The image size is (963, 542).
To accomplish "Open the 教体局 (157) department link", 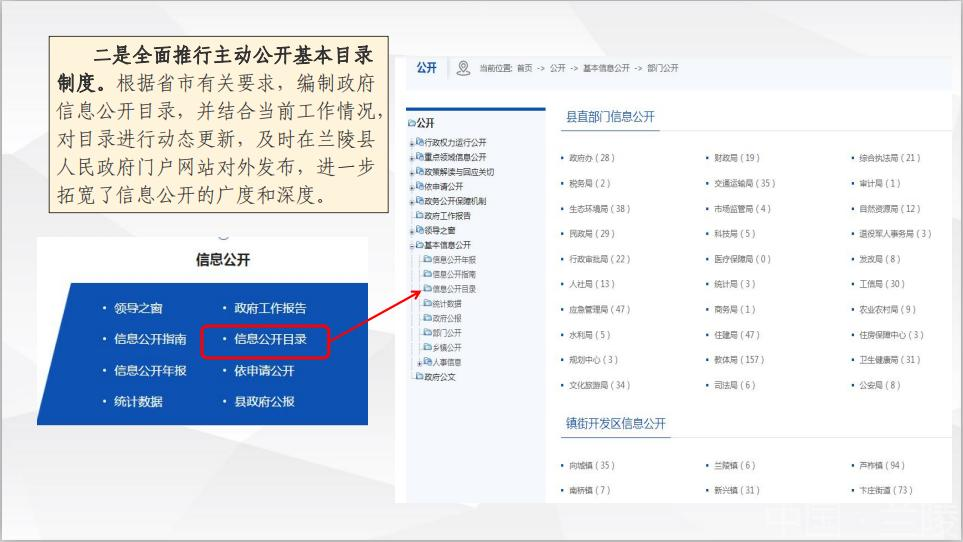I will coord(739,360).
